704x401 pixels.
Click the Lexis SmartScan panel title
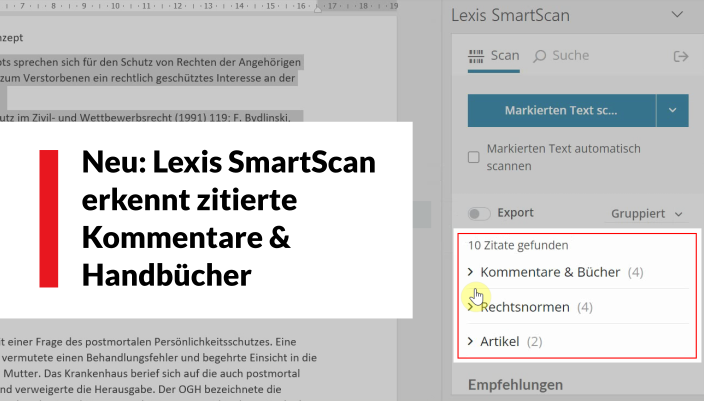(x=510, y=15)
